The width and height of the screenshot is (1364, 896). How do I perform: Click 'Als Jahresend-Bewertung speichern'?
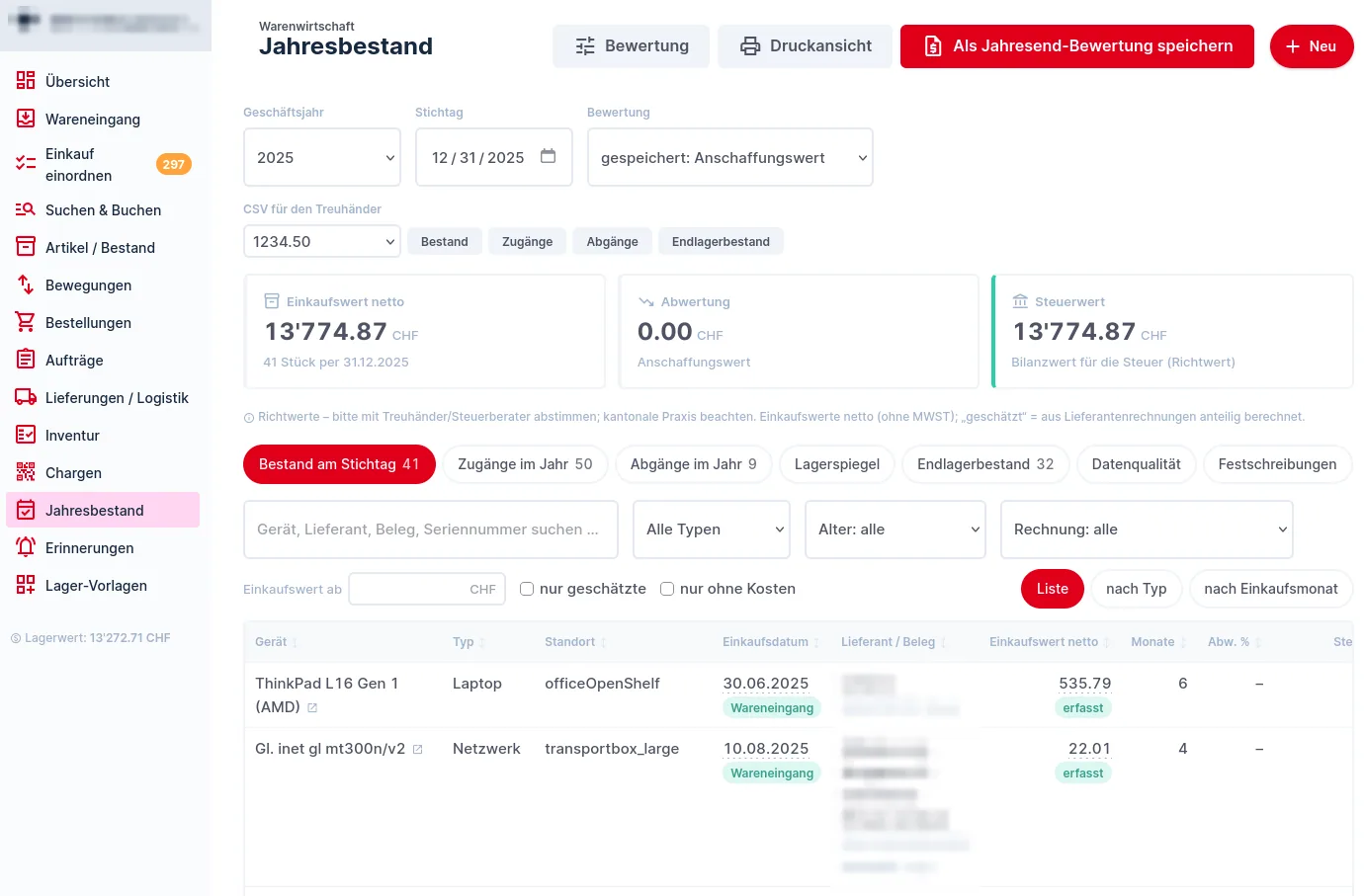pyautogui.click(x=1077, y=46)
